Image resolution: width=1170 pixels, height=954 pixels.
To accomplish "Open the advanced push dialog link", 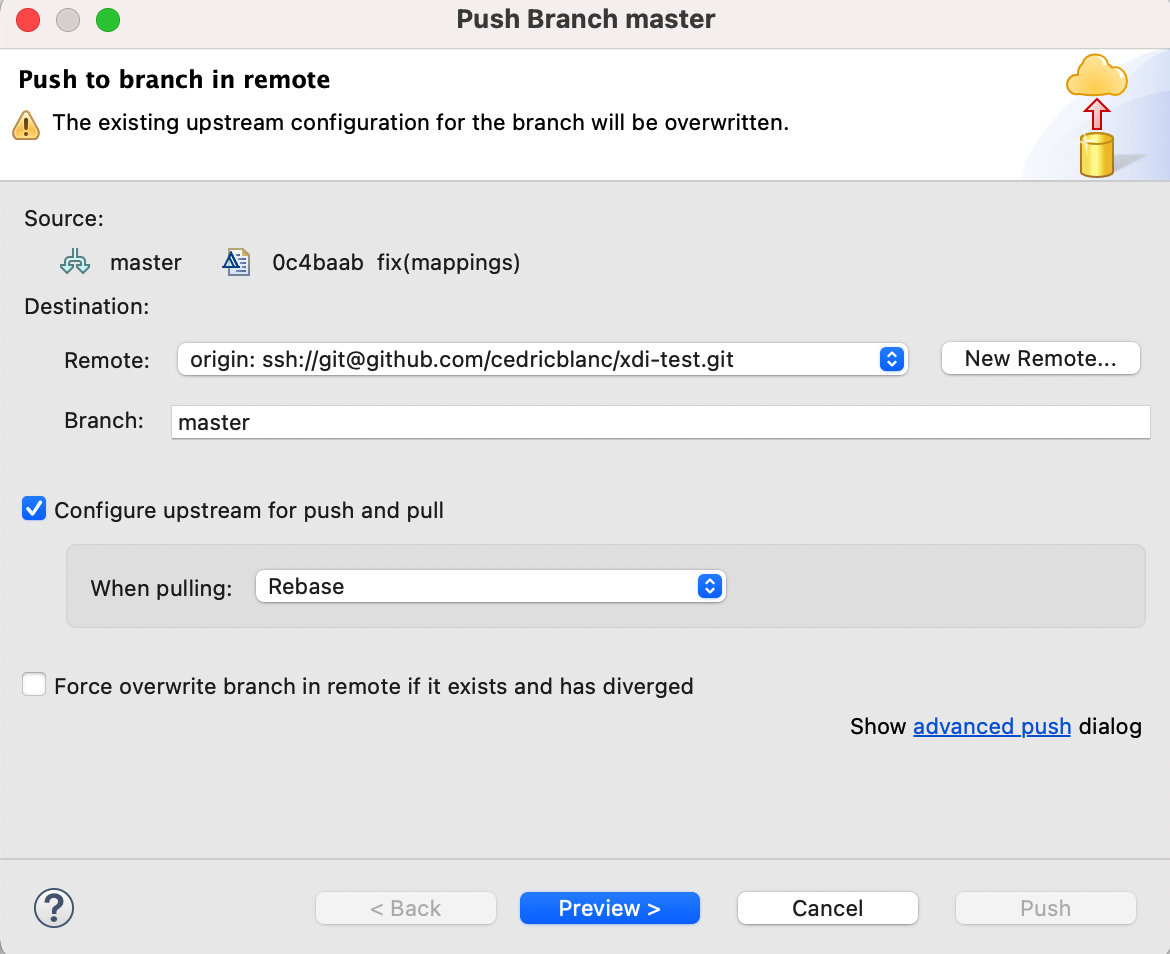I will click(992, 726).
